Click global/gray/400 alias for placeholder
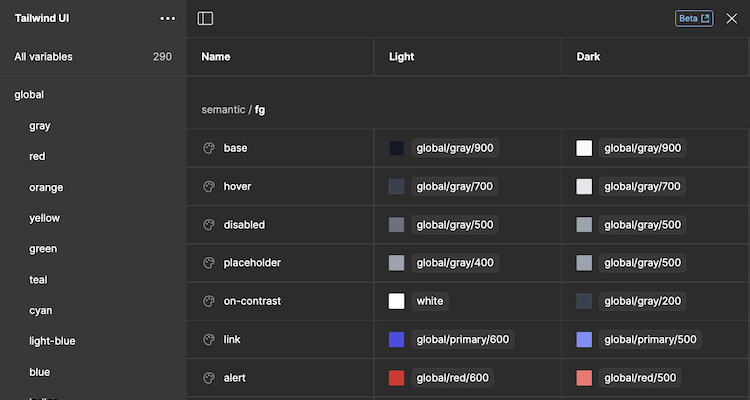The image size is (750, 400). click(x=455, y=263)
